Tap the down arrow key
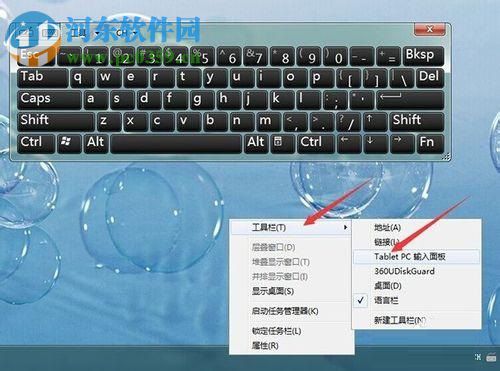 coord(375,143)
